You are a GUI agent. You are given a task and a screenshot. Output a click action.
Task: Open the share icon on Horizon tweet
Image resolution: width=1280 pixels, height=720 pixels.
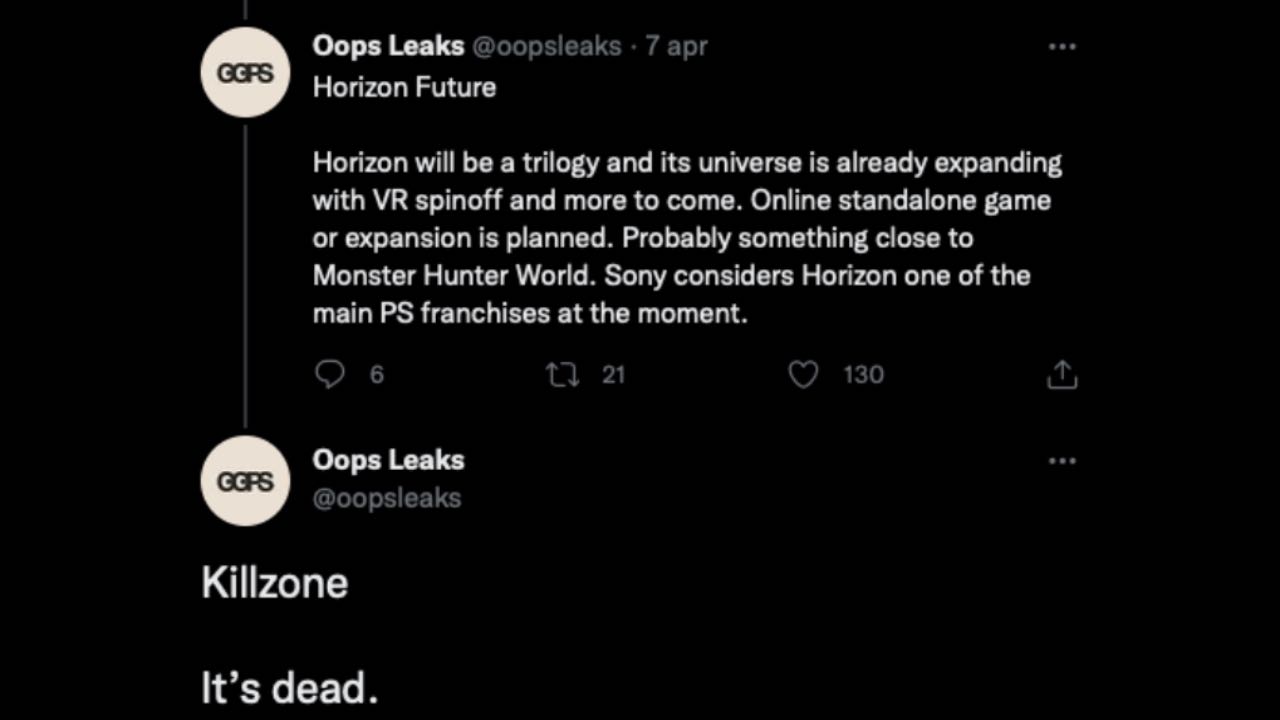pyautogui.click(x=1061, y=374)
